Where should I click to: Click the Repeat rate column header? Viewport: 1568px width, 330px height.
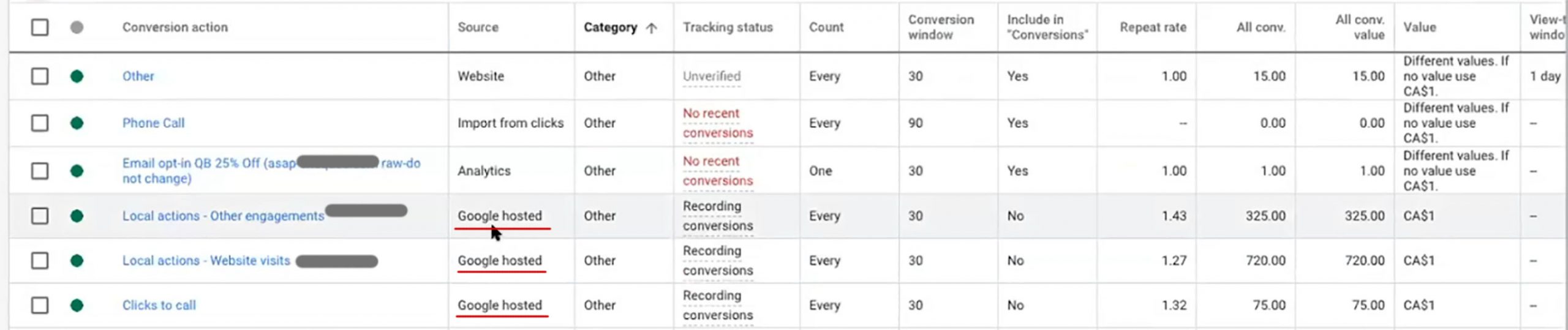pos(1153,28)
